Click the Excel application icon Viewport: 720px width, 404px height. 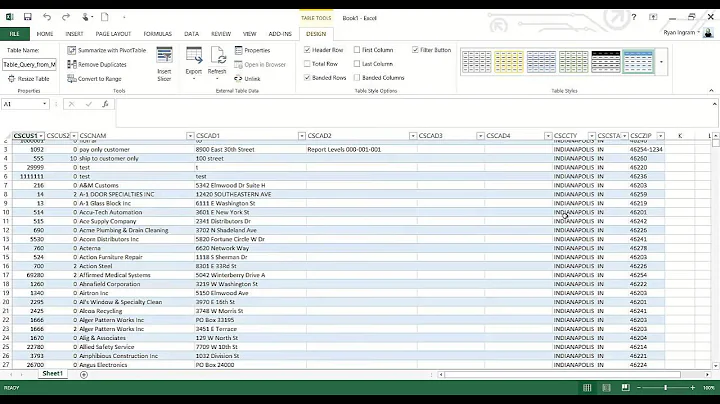point(9,17)
